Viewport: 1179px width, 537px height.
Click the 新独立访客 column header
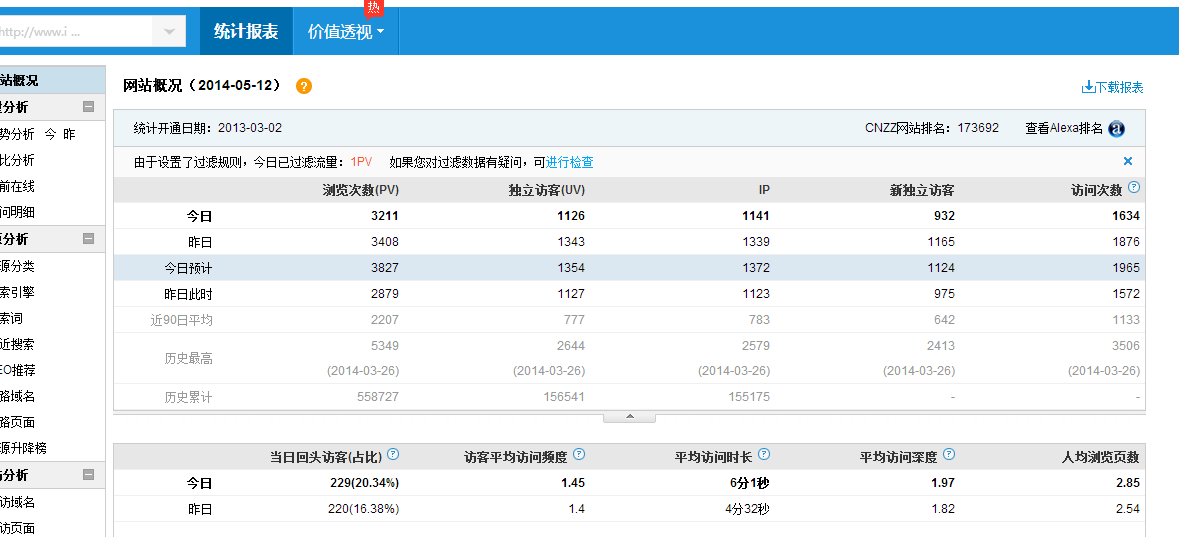point(923,190)
